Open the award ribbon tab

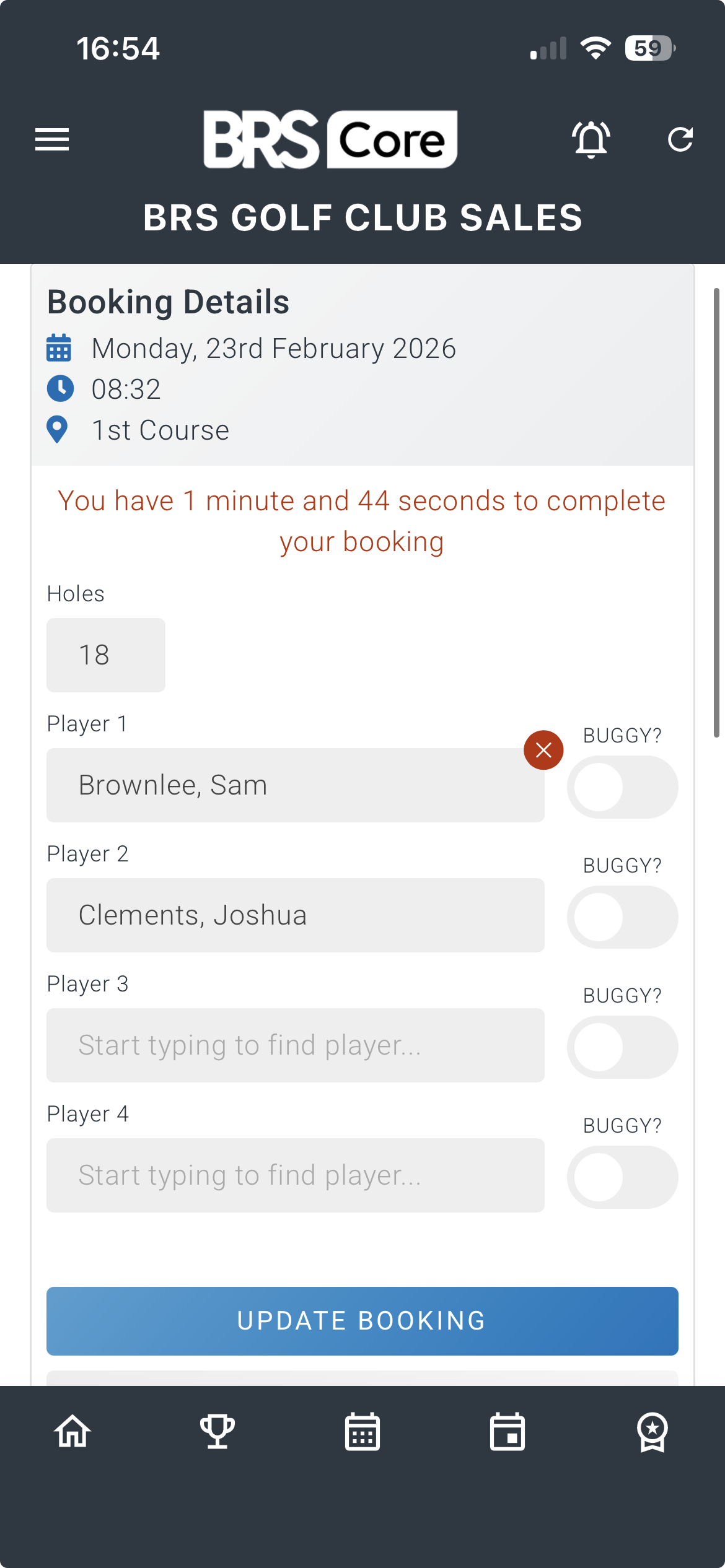tap(652, 1432)
